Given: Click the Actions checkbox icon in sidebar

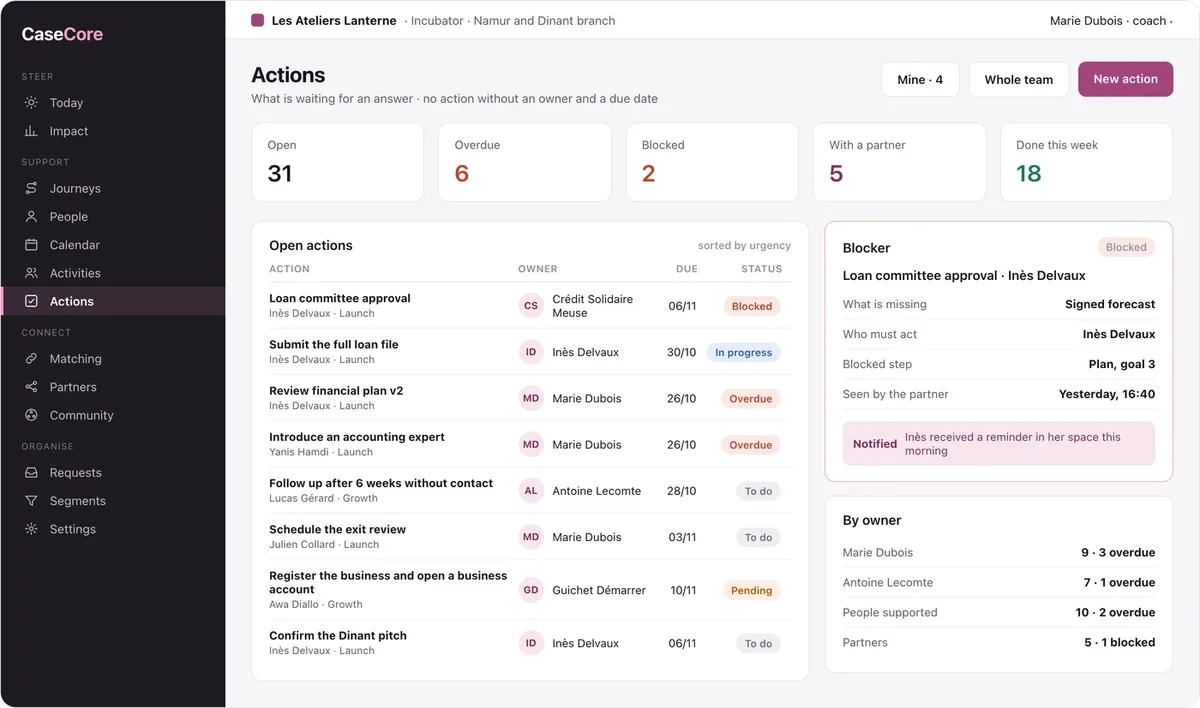Looking at the screenshot, I should pos(31,301).
